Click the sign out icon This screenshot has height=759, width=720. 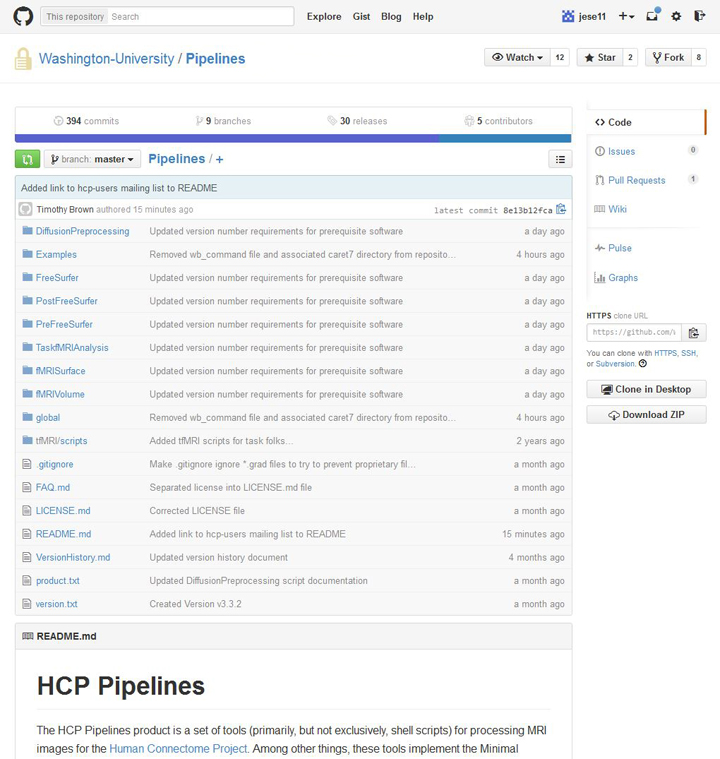click(x=699, y=16)
